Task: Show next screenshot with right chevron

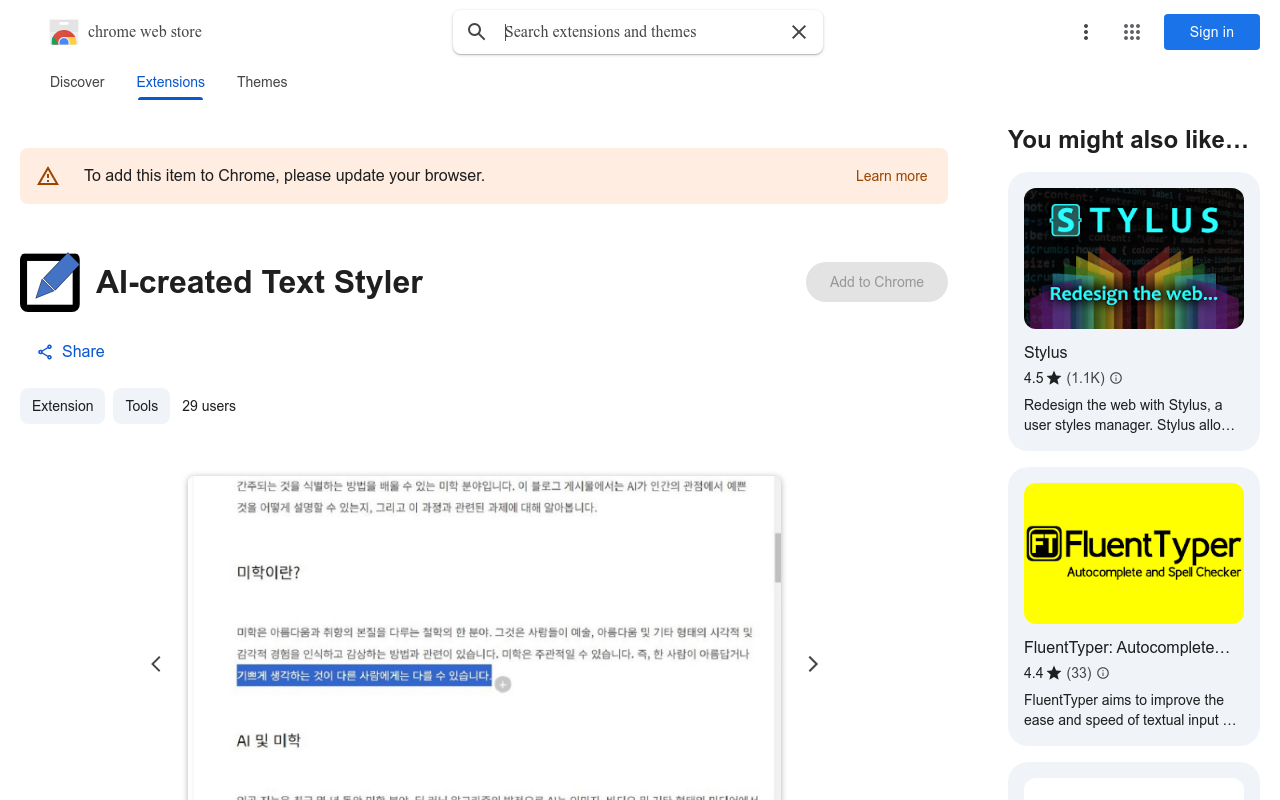Action: pos(813,664)
